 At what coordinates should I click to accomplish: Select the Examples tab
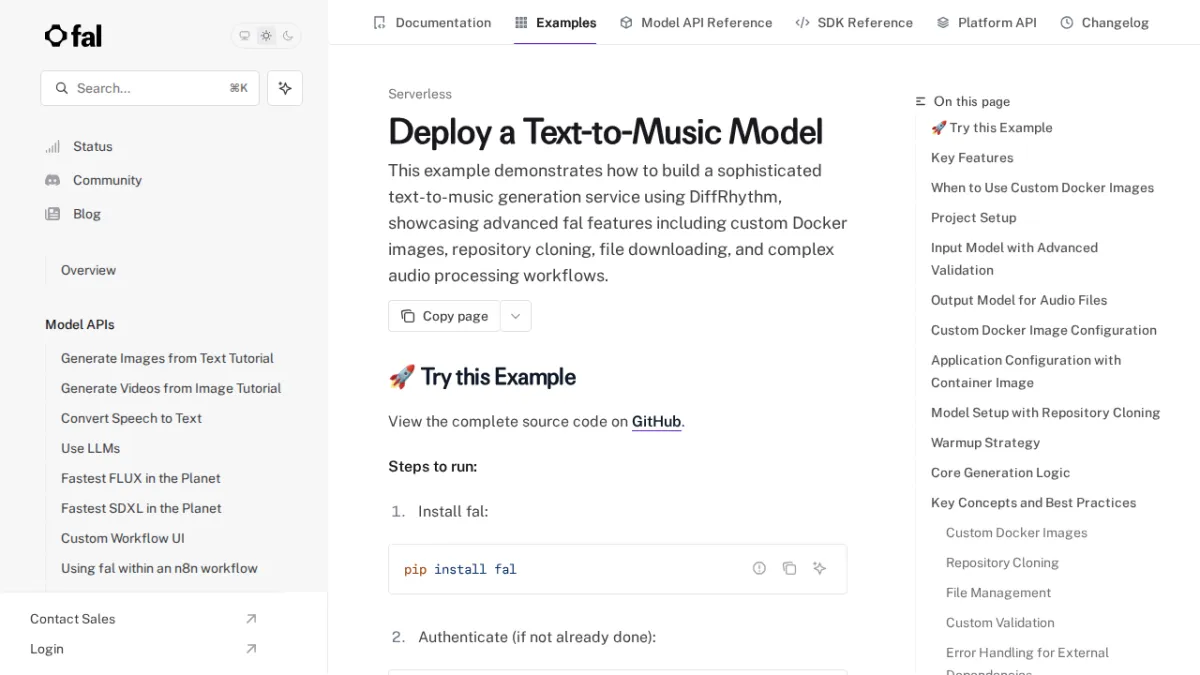555,22
